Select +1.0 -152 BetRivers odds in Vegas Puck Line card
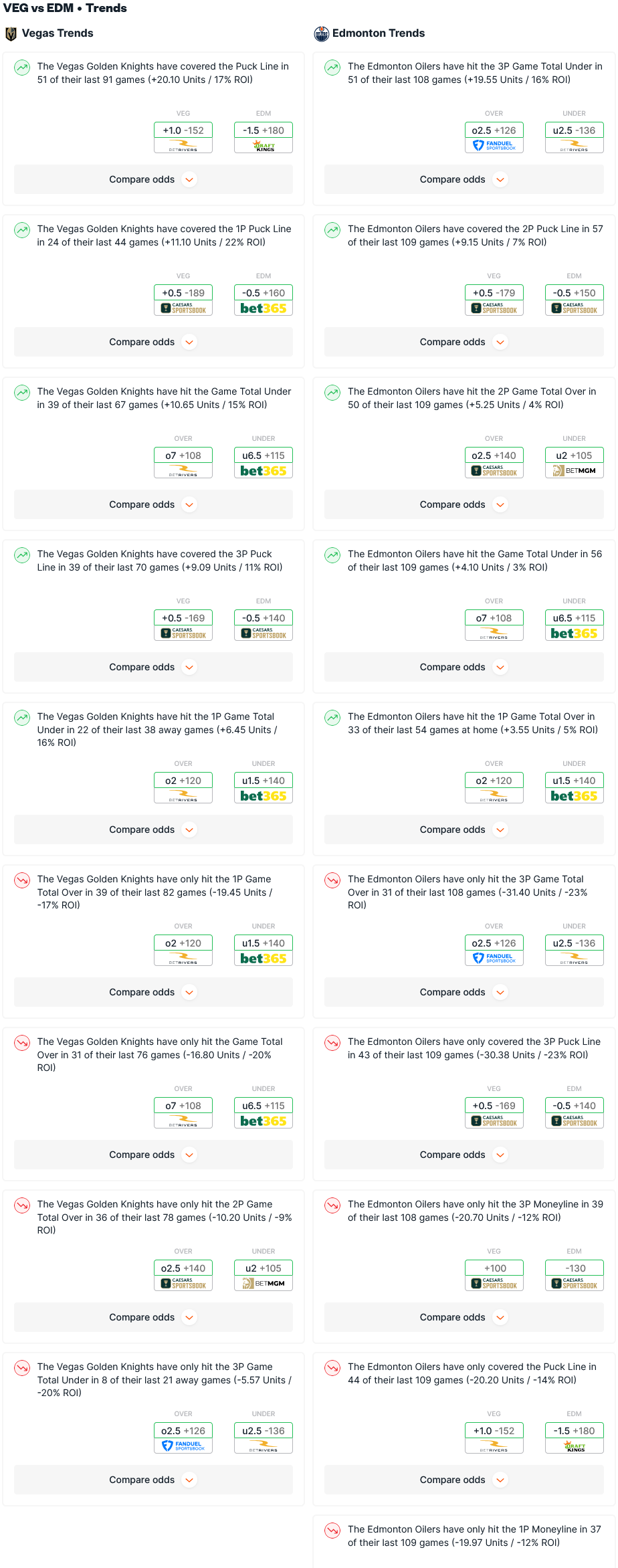Viewport: 618px width, 1568px height. tap(183, 137)
